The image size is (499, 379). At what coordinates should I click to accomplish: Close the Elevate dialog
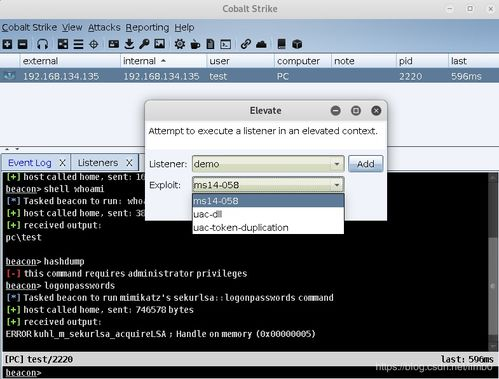[x=376, y=111]
